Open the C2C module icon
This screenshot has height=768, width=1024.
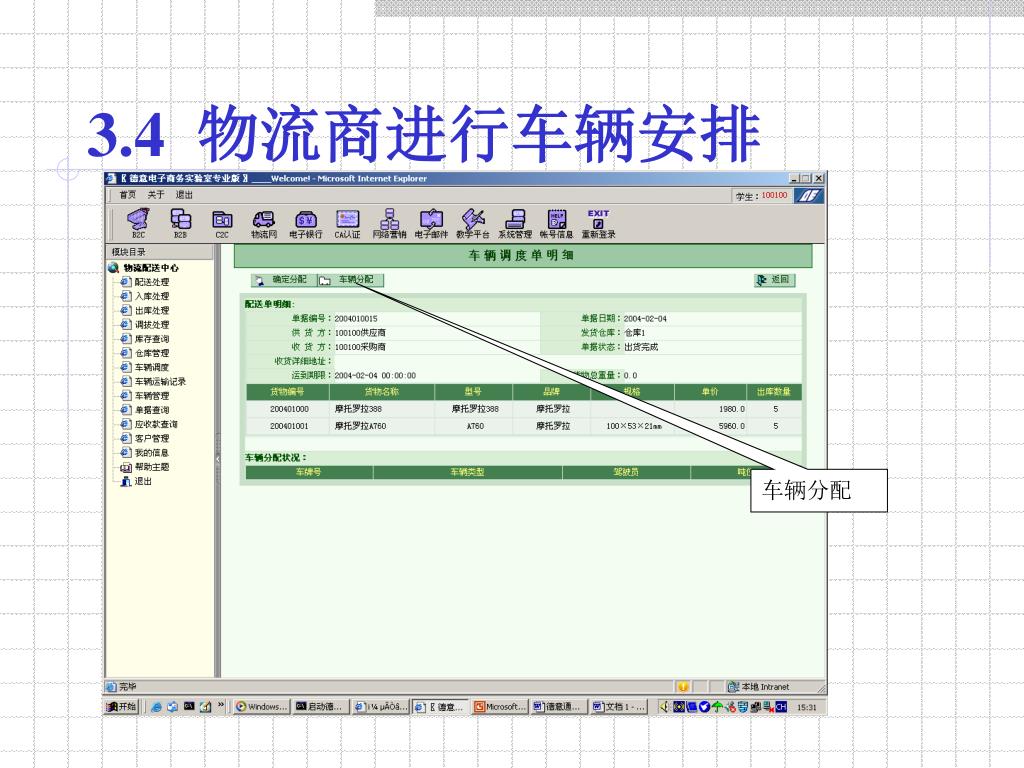(222, 223)
